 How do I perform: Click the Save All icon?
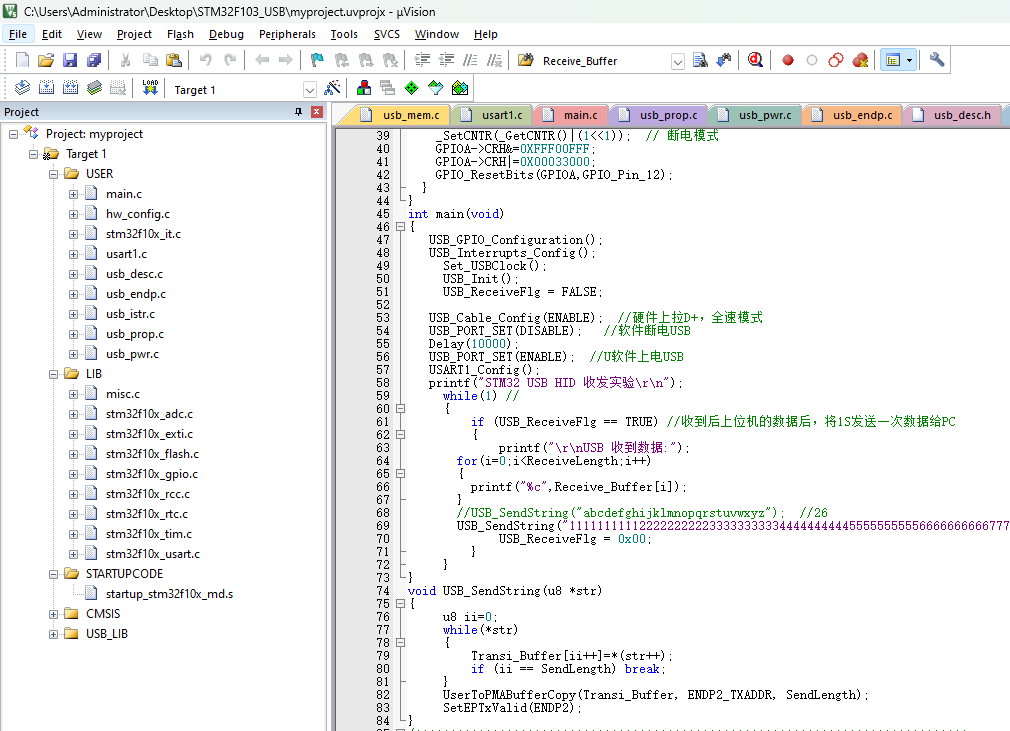tap(94, 61)
